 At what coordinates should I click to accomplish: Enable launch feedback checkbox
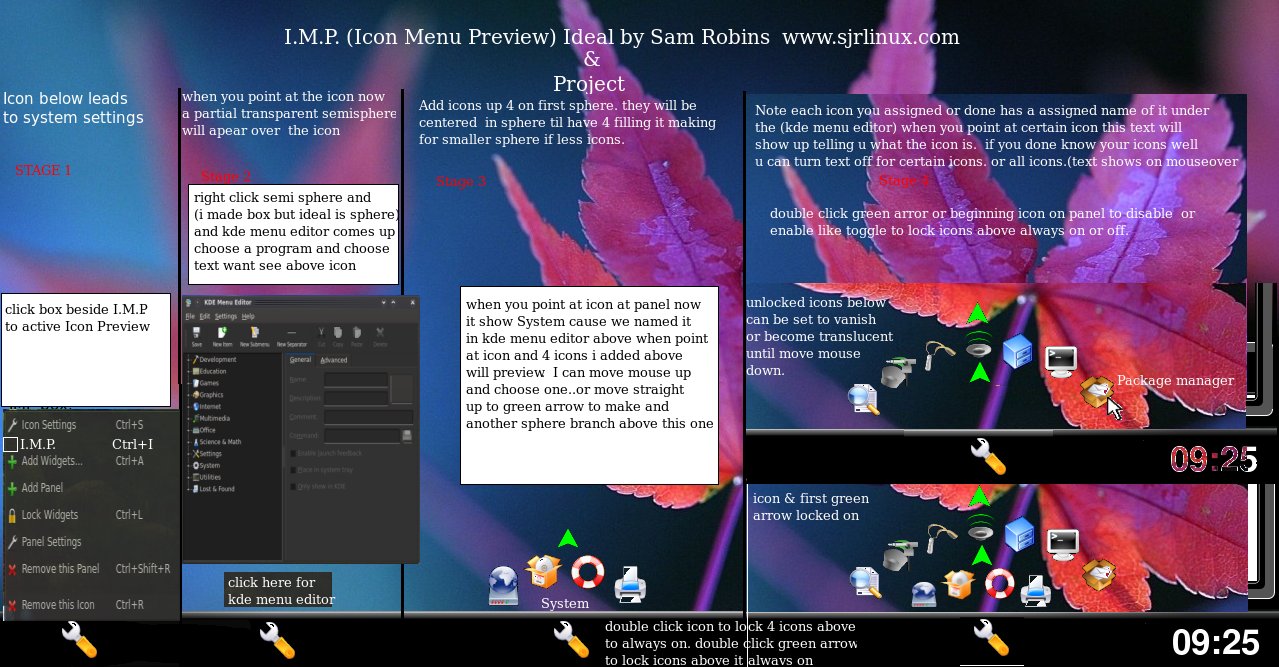293,453
